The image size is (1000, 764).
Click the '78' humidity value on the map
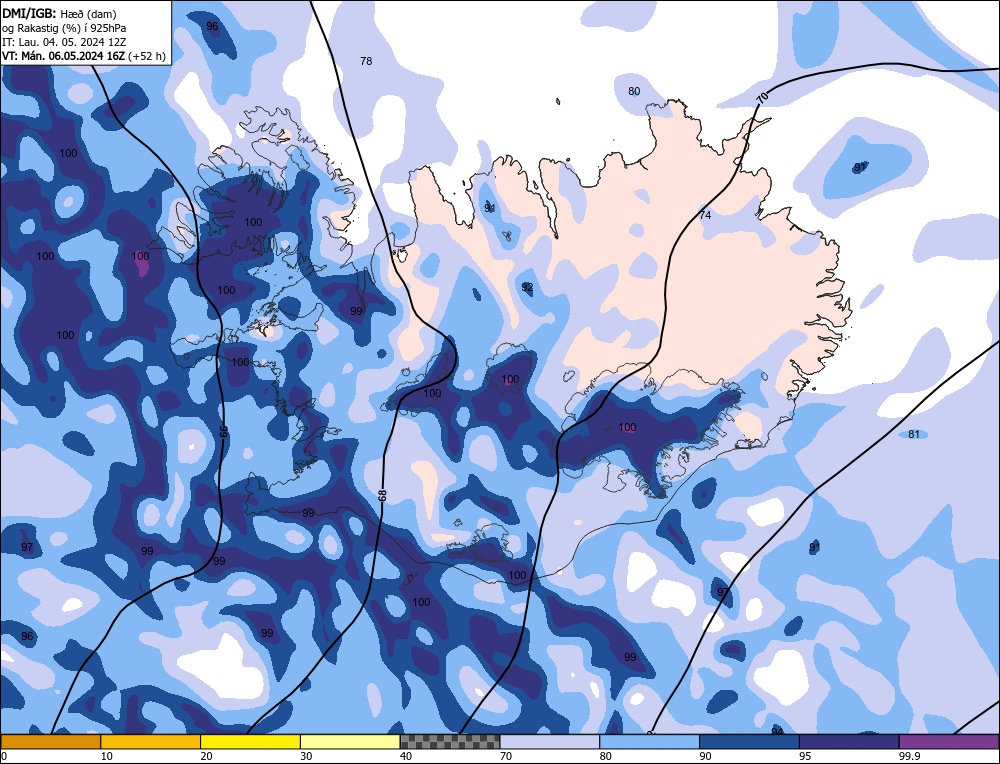pyautogui.click(x=366, y=61)
